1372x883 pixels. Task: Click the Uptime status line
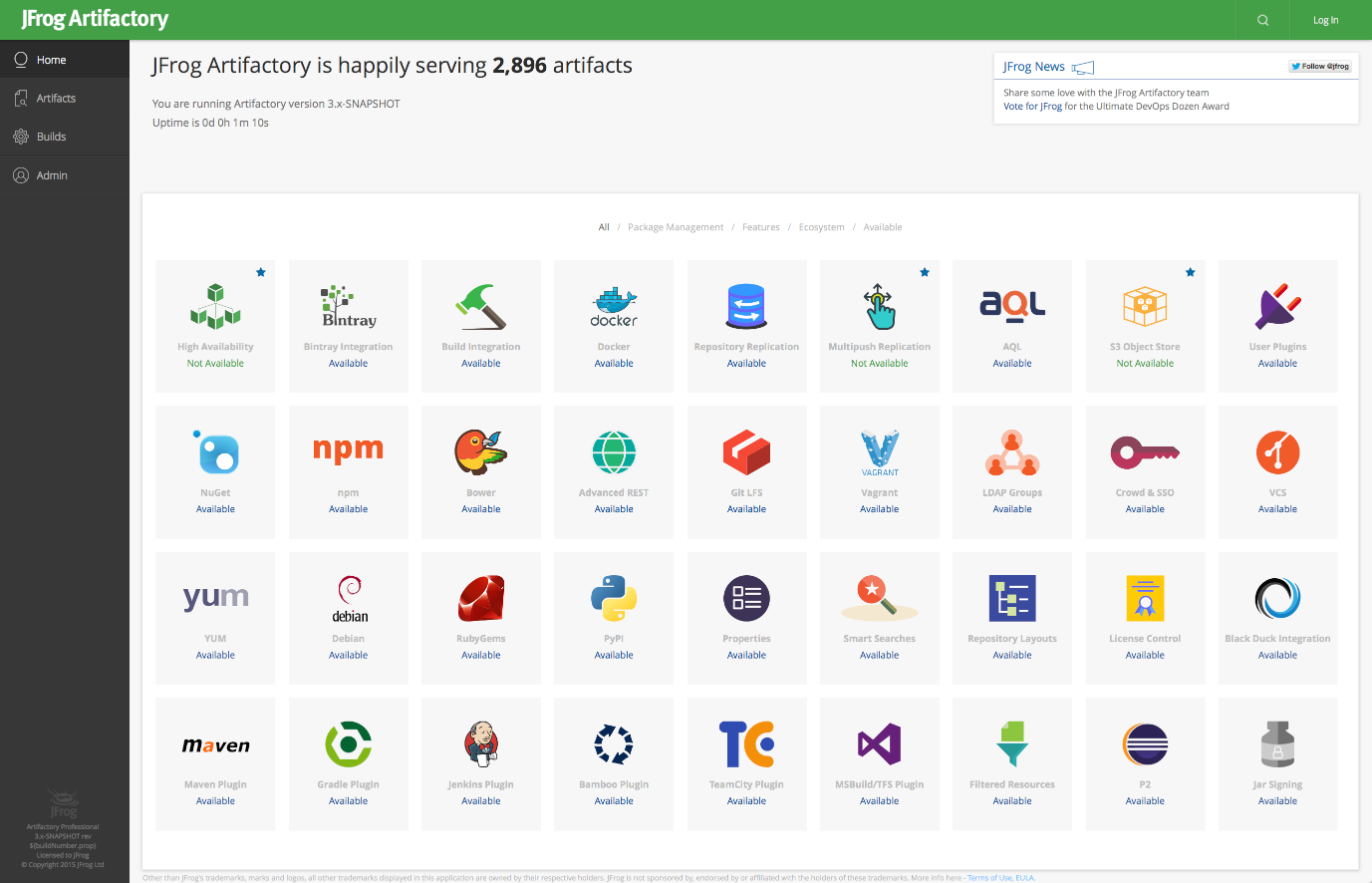click(x=210, y=123)
